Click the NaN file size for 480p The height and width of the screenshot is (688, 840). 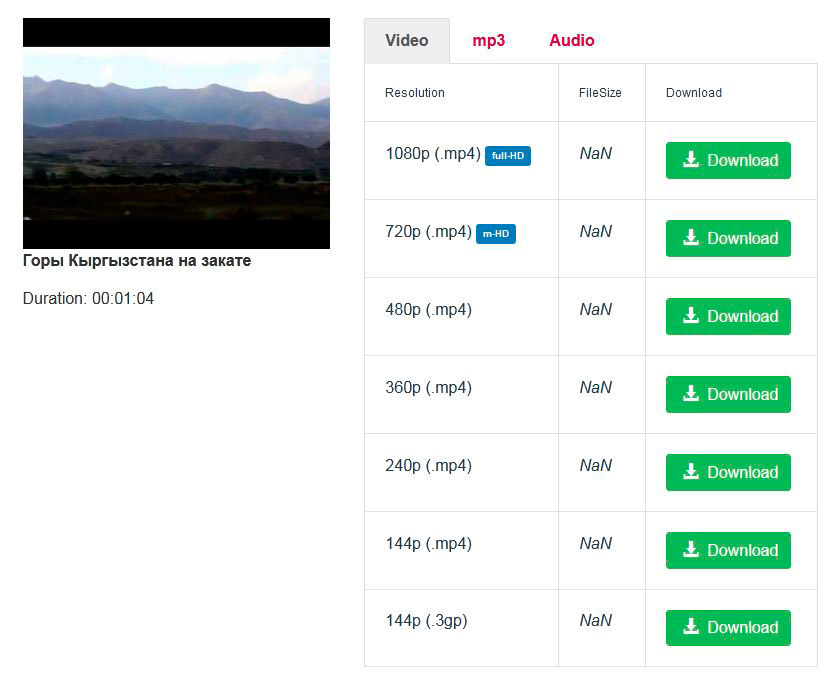[x=596, y=310]
